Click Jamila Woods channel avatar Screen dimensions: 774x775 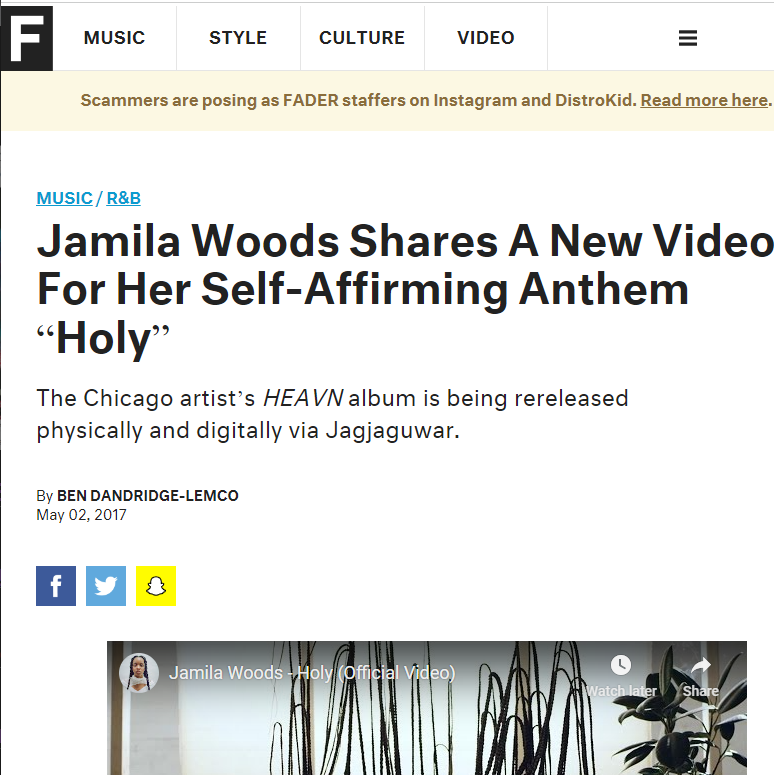(139, 673)
